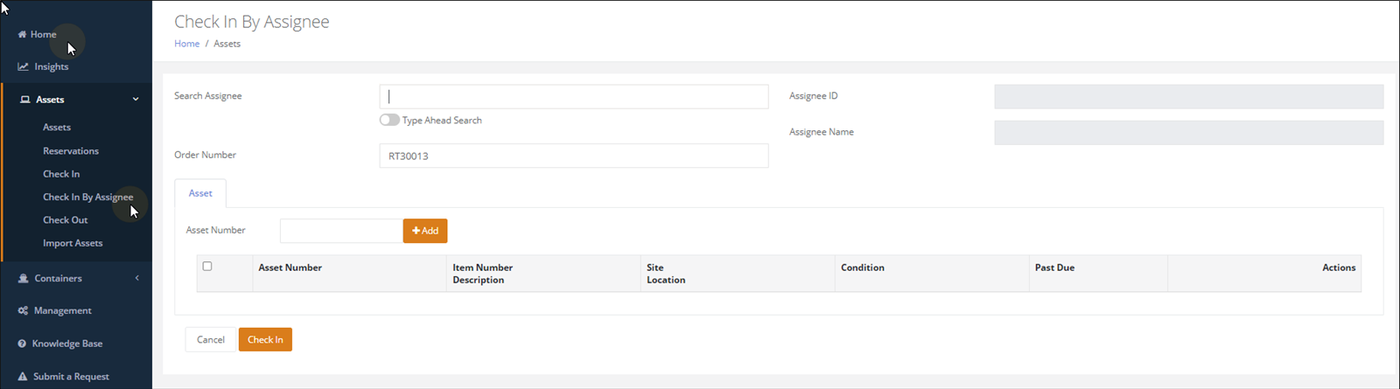Click the Cancel button

(211, 340)
